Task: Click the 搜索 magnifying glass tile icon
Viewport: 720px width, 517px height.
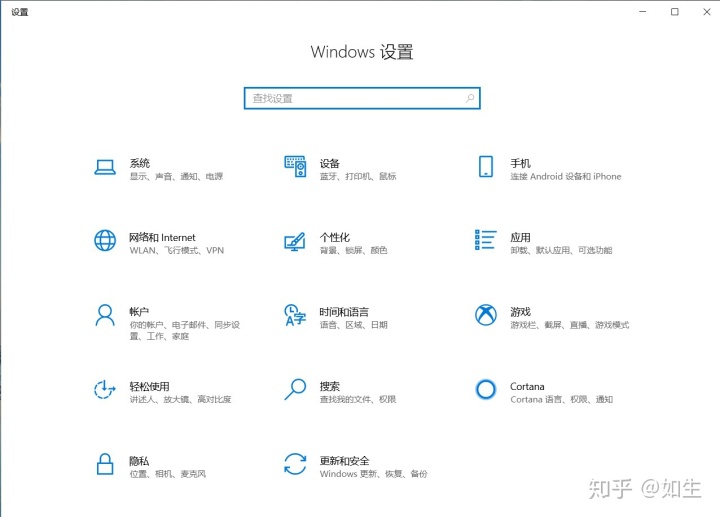Action: coord(295,389)
